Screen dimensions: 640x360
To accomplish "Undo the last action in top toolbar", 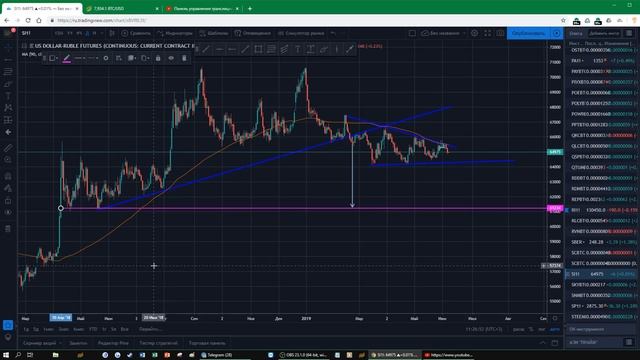I will tap(333, 33).
